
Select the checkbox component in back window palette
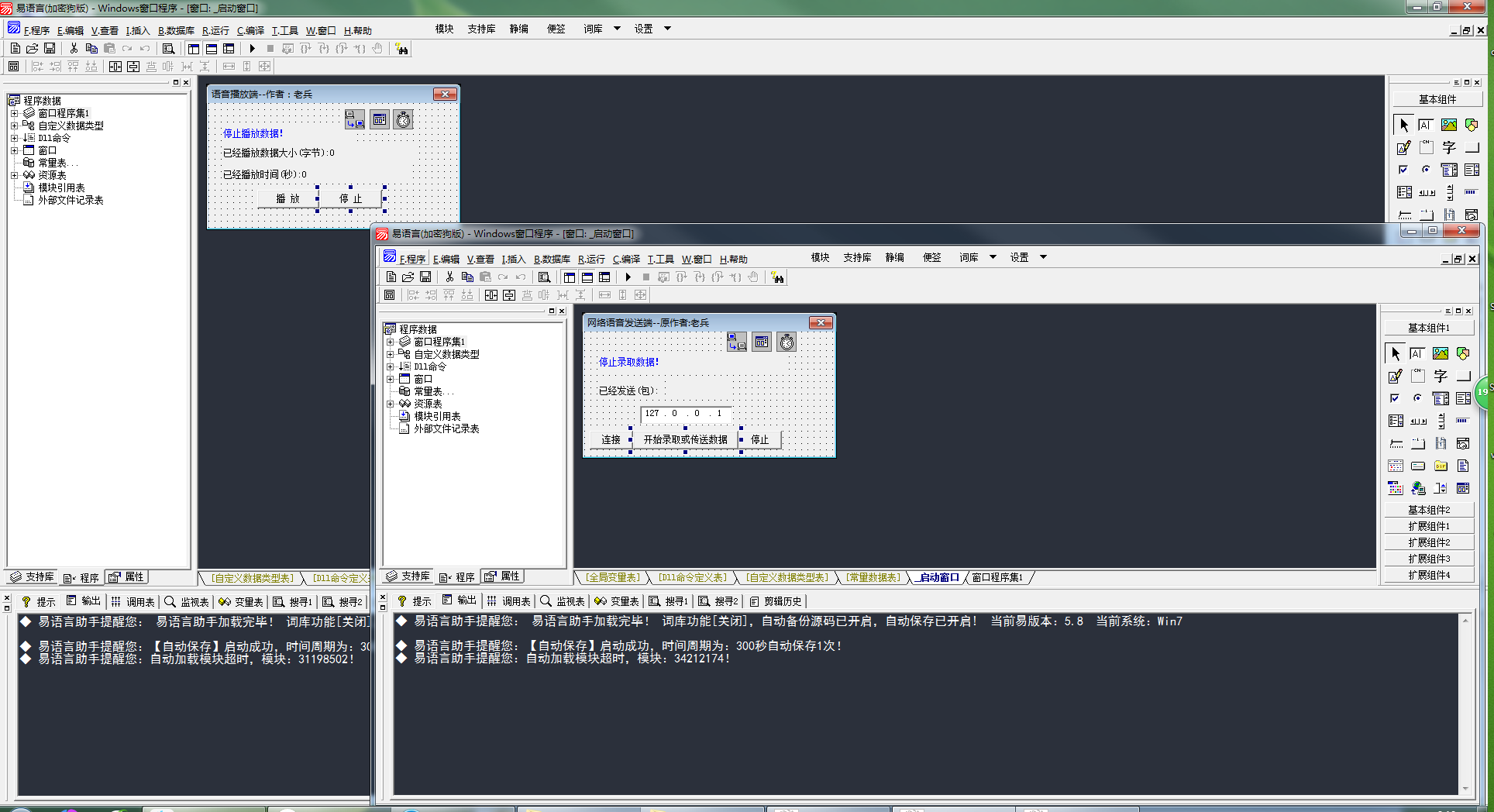1403,170
